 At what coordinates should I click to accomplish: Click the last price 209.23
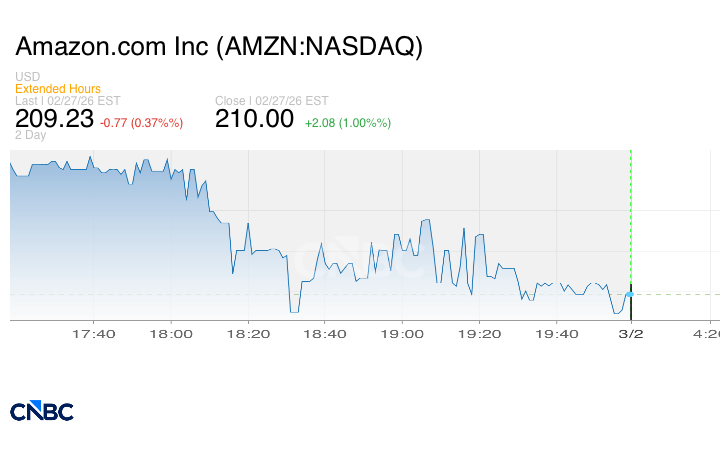point(54,119)
